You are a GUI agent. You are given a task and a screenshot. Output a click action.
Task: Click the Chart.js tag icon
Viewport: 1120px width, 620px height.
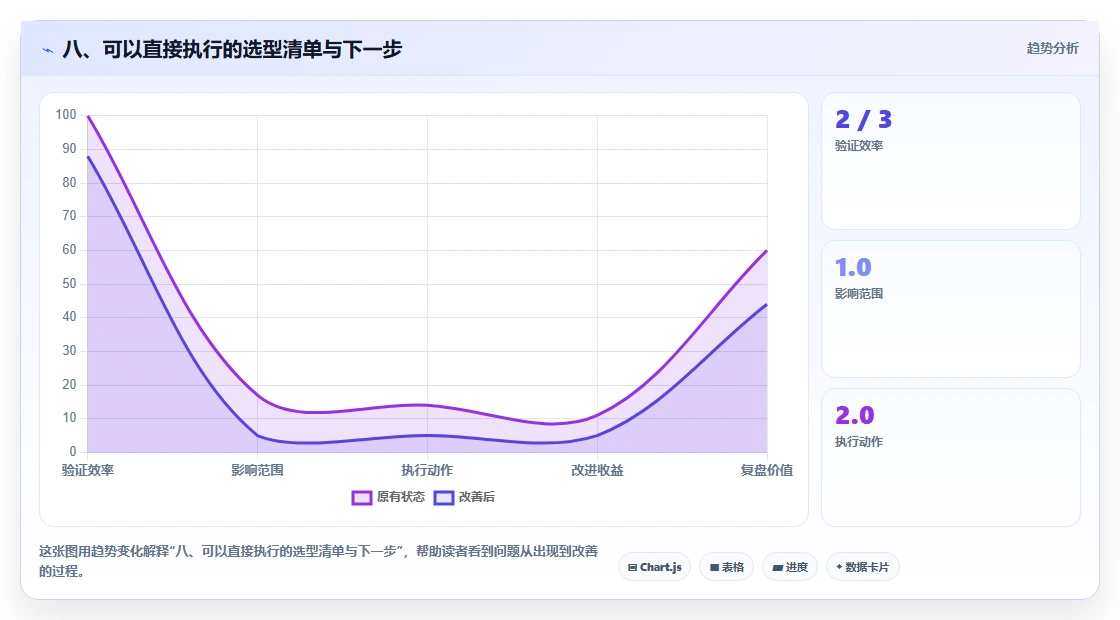pos(632,567)
